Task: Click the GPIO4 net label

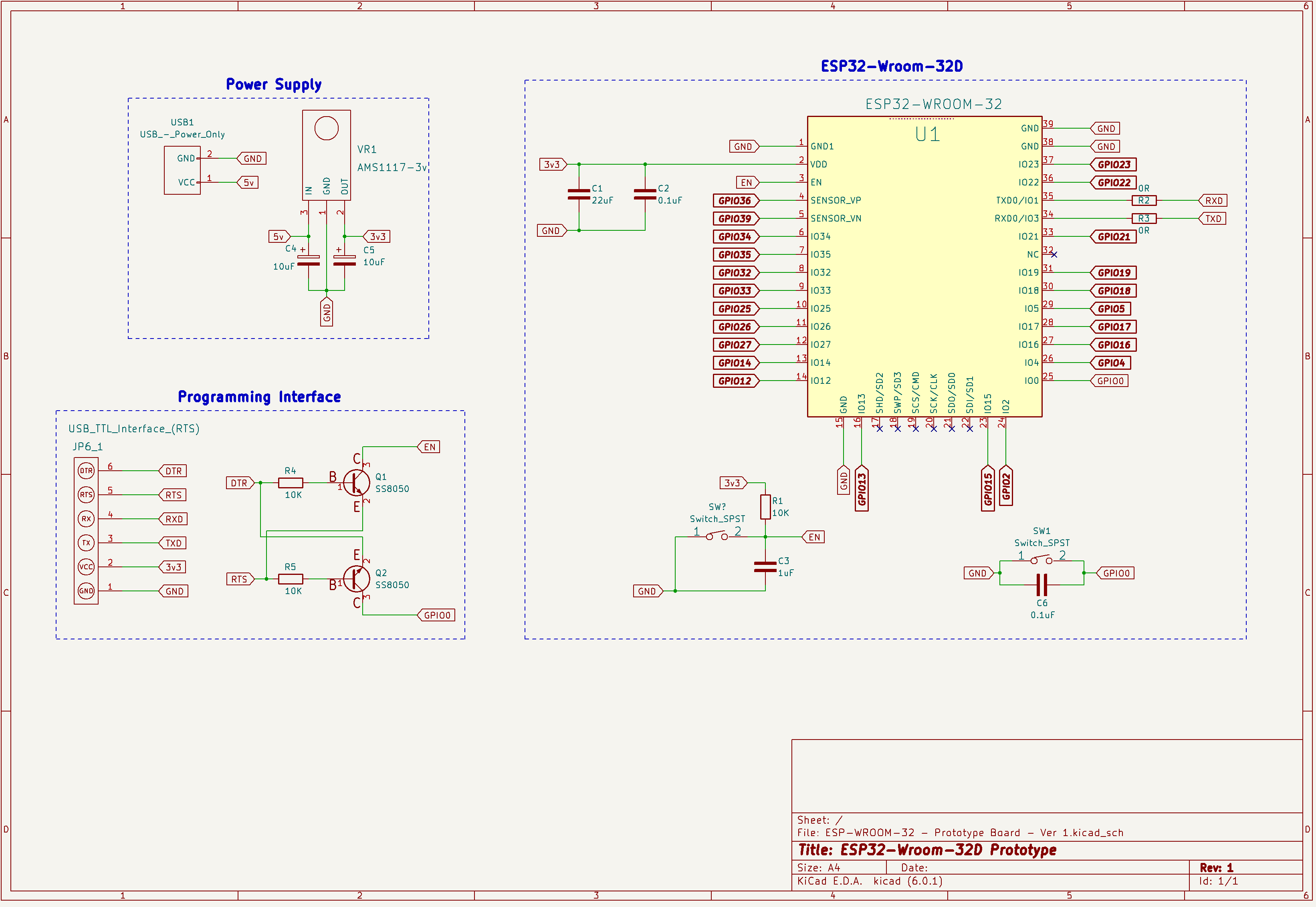Action: click(x=1110, y=363)
